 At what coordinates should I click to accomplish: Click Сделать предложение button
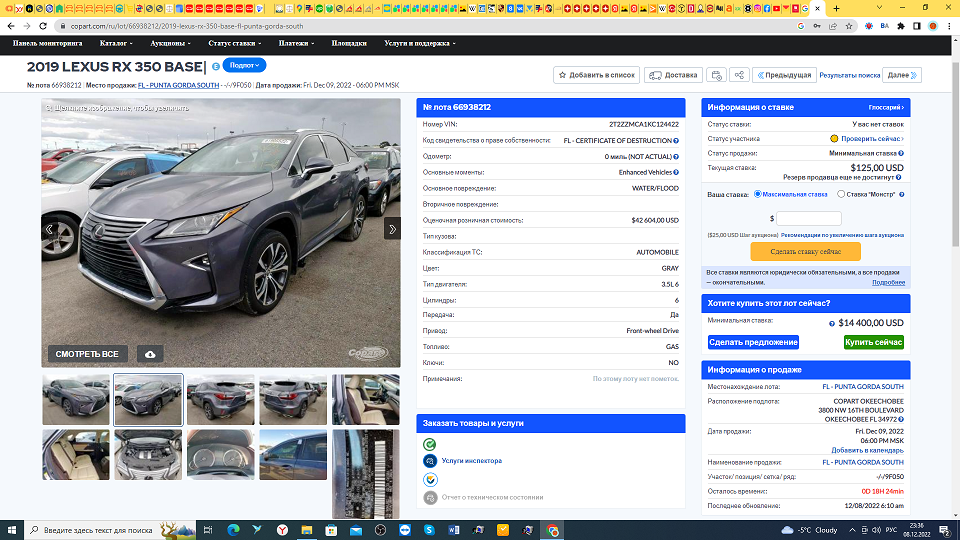(753, 342)
